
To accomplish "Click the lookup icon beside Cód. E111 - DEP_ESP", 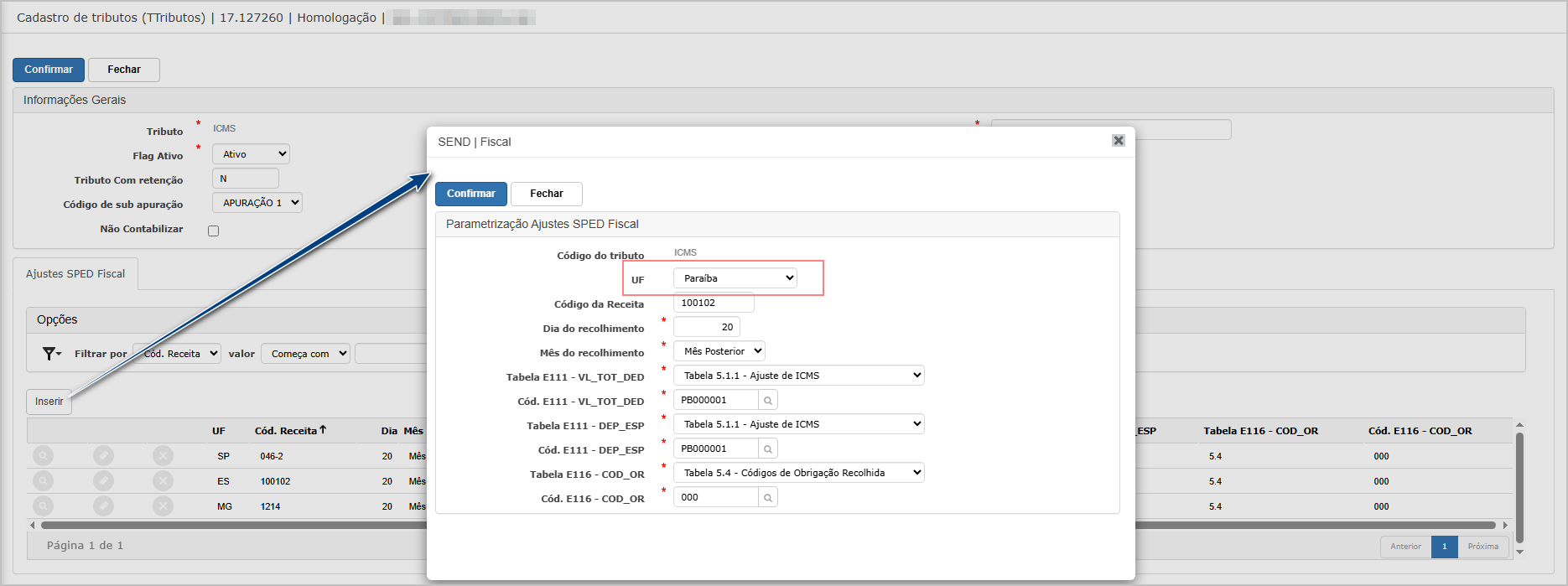I will [768, 449].
